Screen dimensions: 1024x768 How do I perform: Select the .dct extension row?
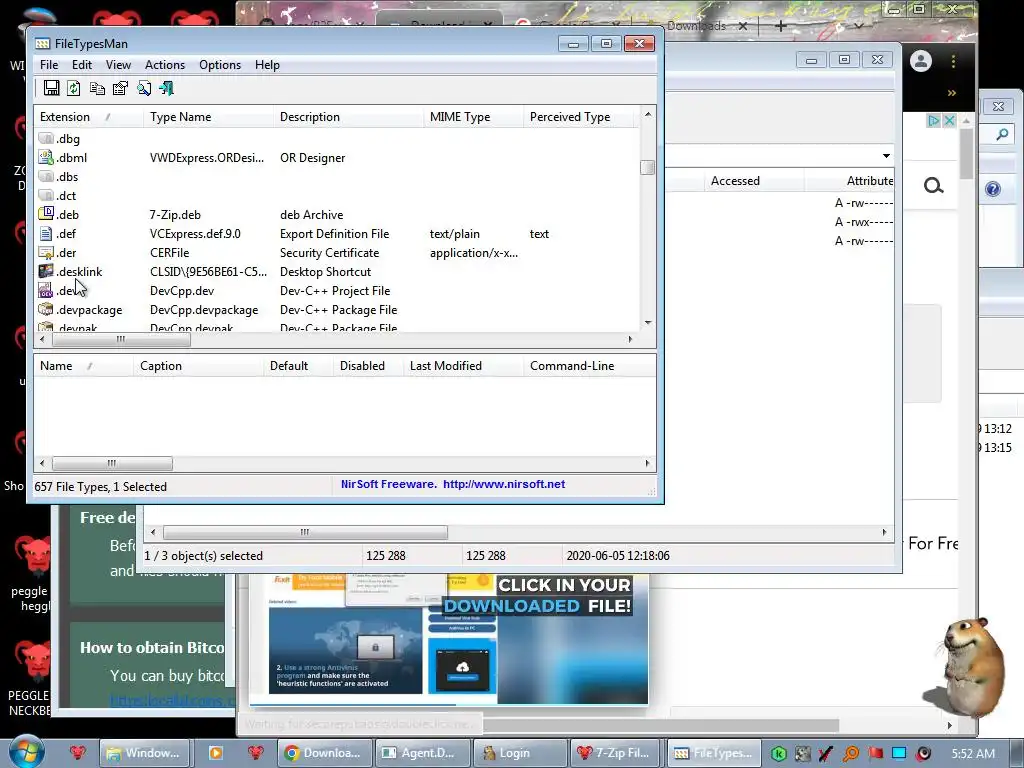337,195
